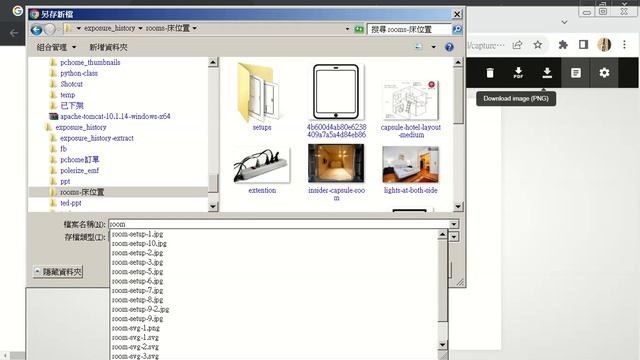Click Chrome back arrow behind dialog

(13, 33)
